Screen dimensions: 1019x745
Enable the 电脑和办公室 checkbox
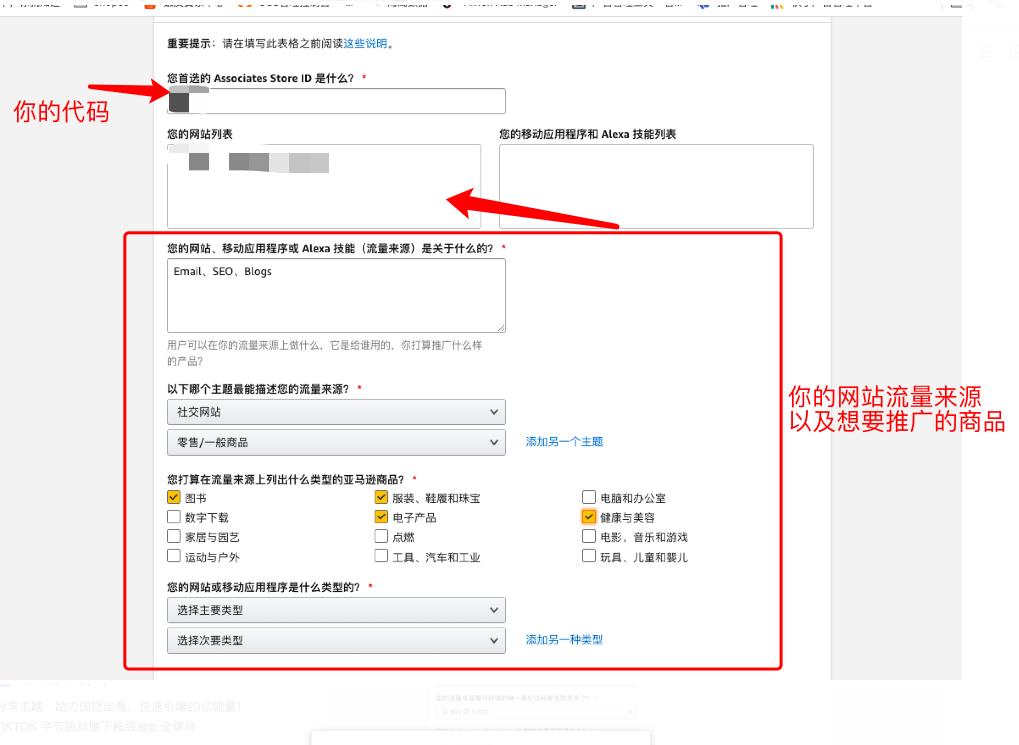[589, 497]
